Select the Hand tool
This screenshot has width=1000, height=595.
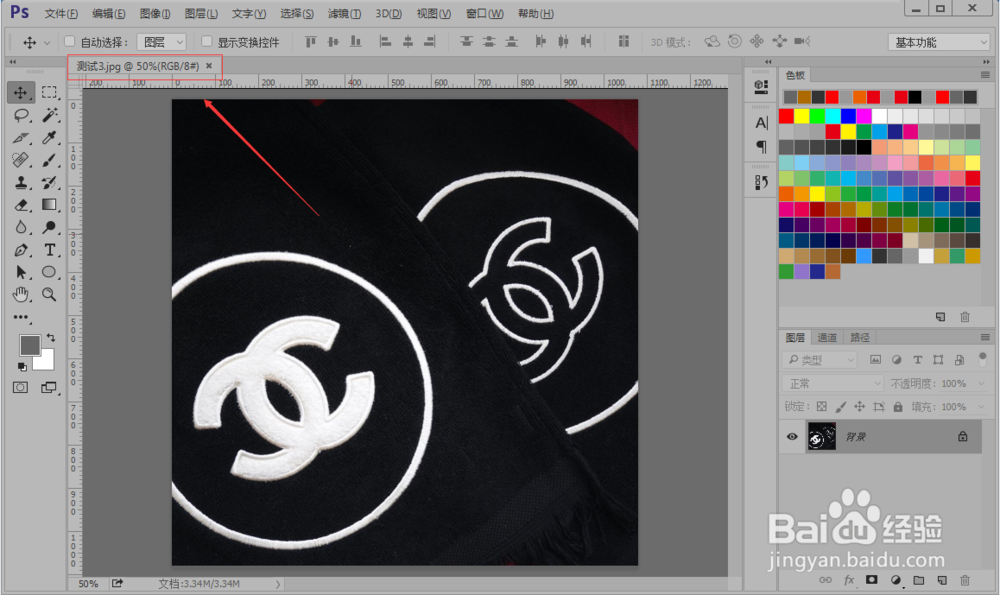pos(21,295)
